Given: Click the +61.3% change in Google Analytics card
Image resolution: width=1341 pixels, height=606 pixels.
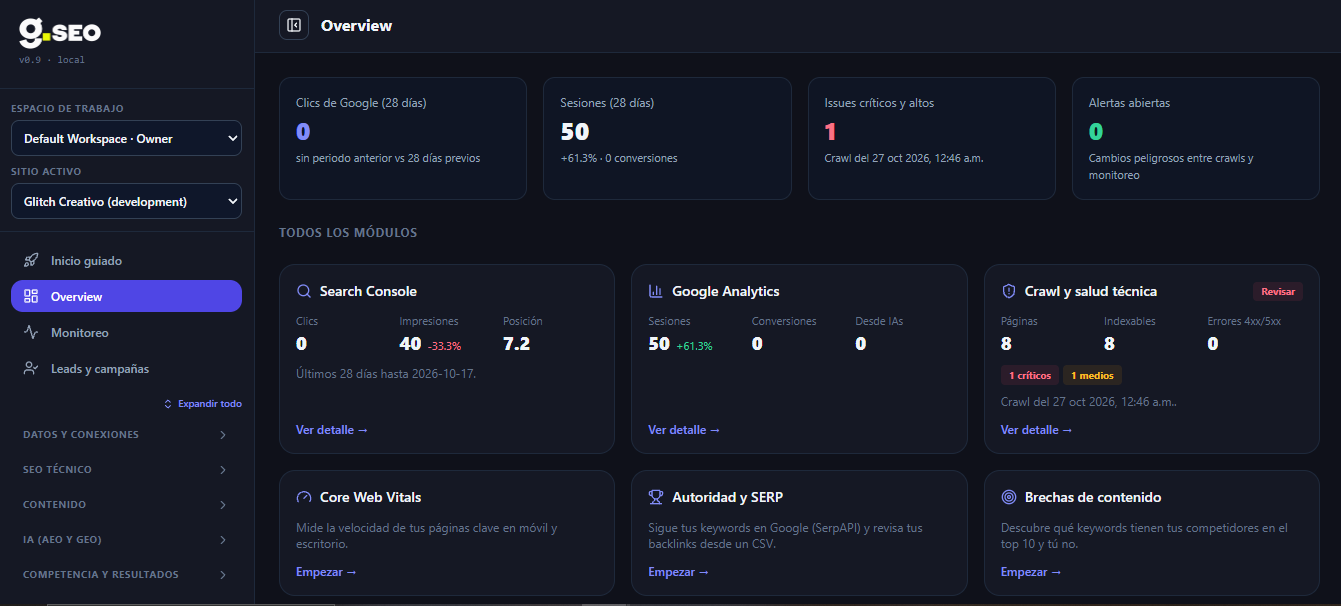Looking at the screenshot, I should tap(694, 346).
